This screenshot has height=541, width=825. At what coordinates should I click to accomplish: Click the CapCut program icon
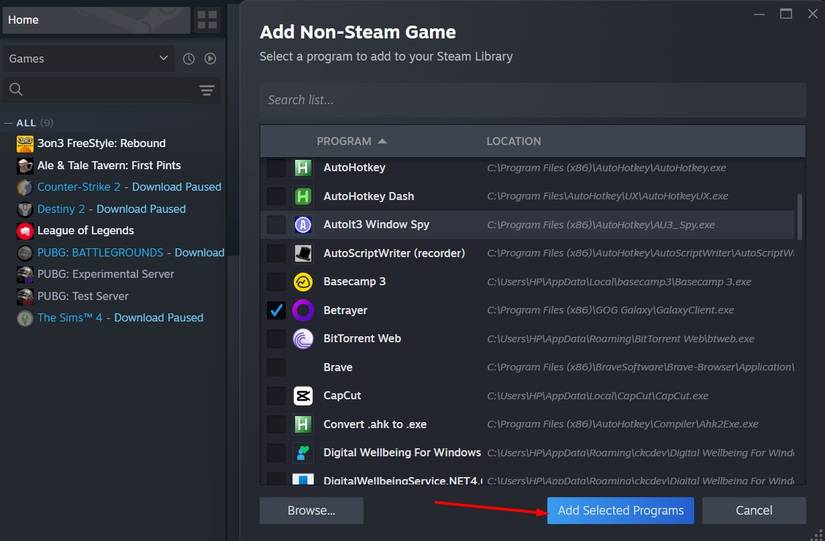(x=303, y=396)
